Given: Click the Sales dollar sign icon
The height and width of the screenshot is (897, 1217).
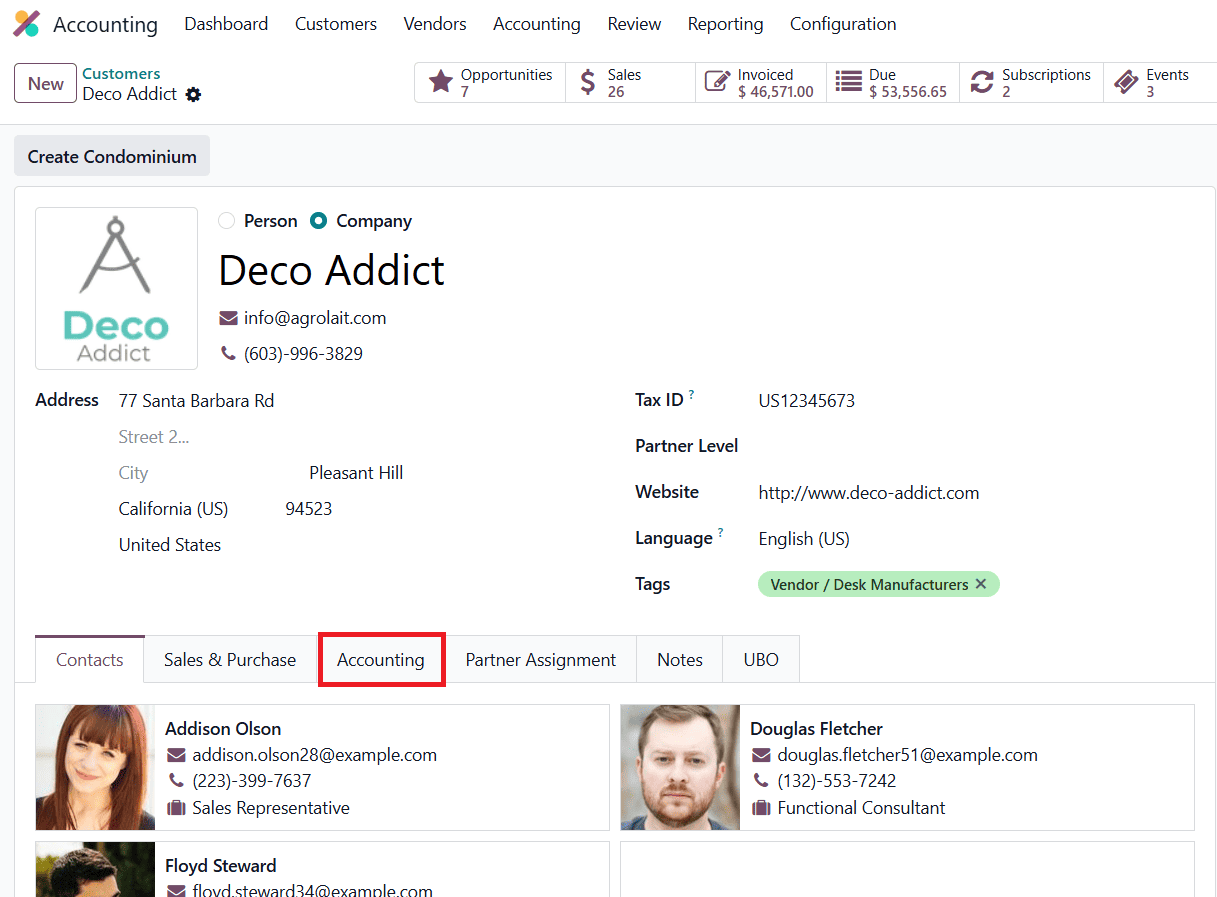Looking at the screenshot, I should pyautogui.click(x=589, y=81).
